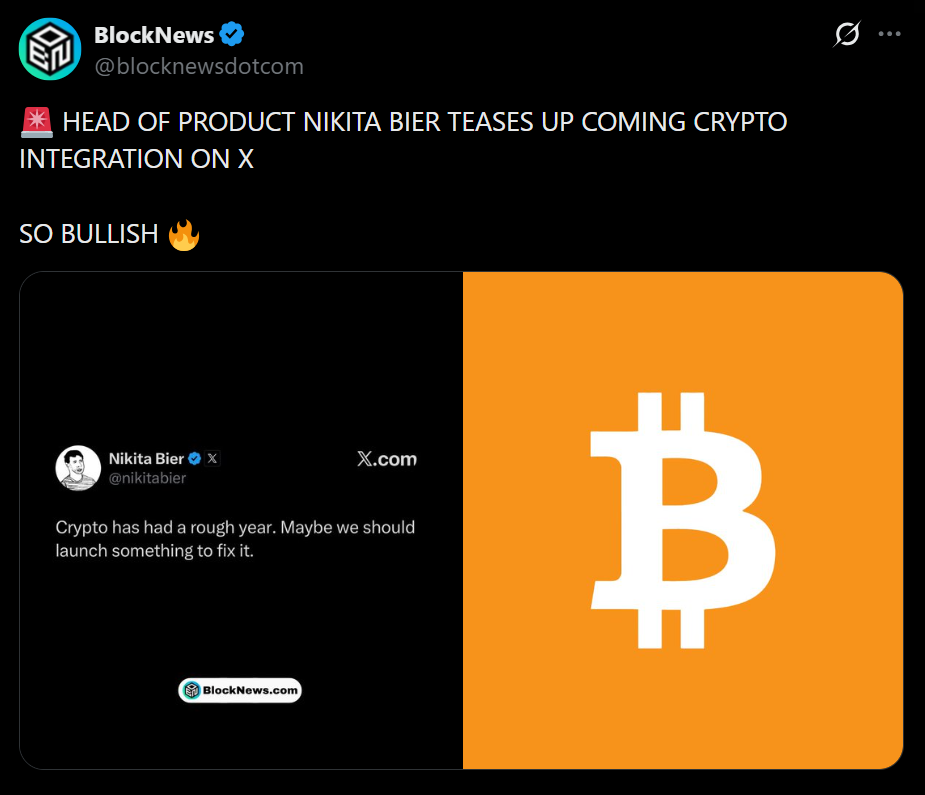Viewport: 925px width, 795px height.
Task: Open the @blocknewsdotcom handle link
Action: [198, 67]
